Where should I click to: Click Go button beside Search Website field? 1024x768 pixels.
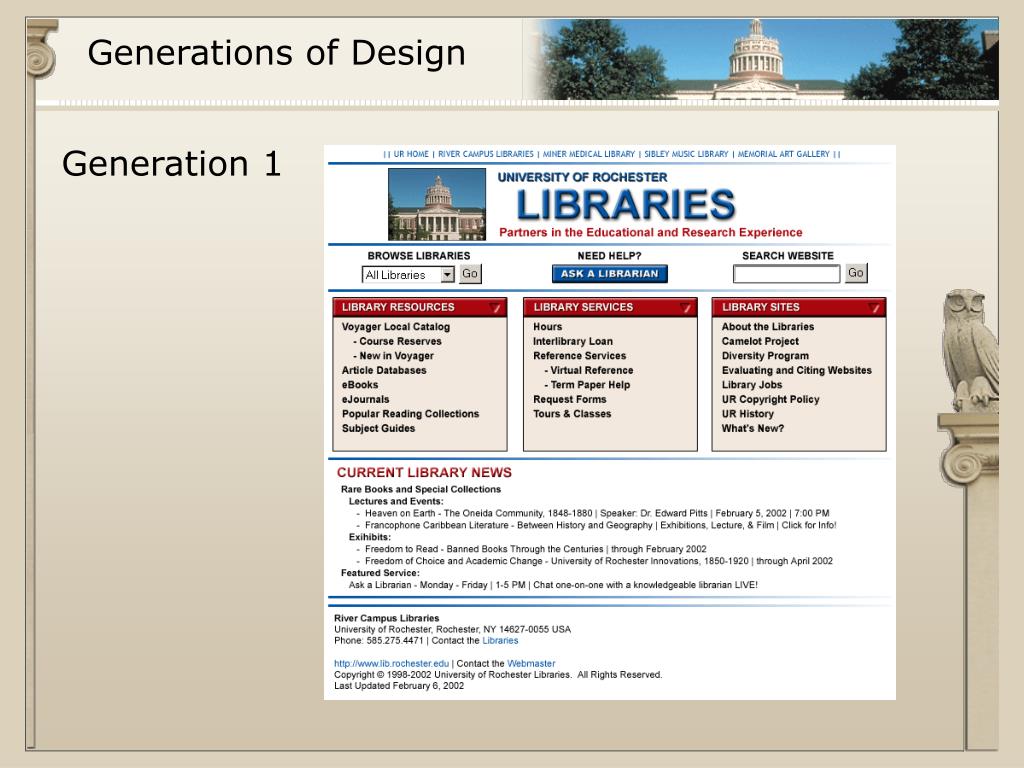point(856,274)
